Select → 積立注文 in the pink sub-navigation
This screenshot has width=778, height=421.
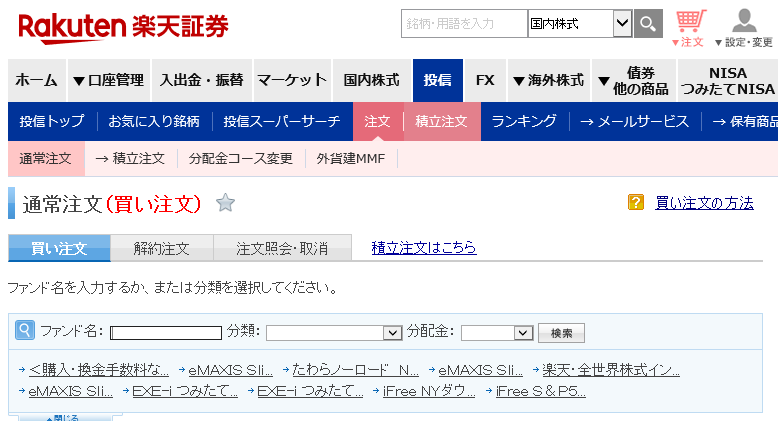click(x=130, y=159)
